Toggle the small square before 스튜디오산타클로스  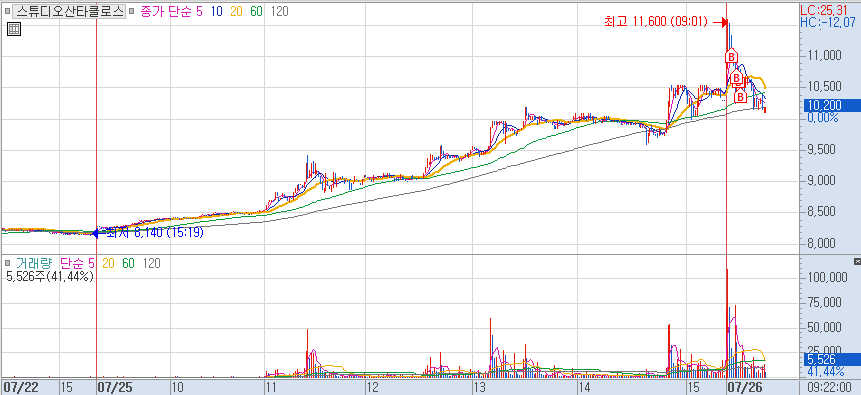tap(7, 11)
